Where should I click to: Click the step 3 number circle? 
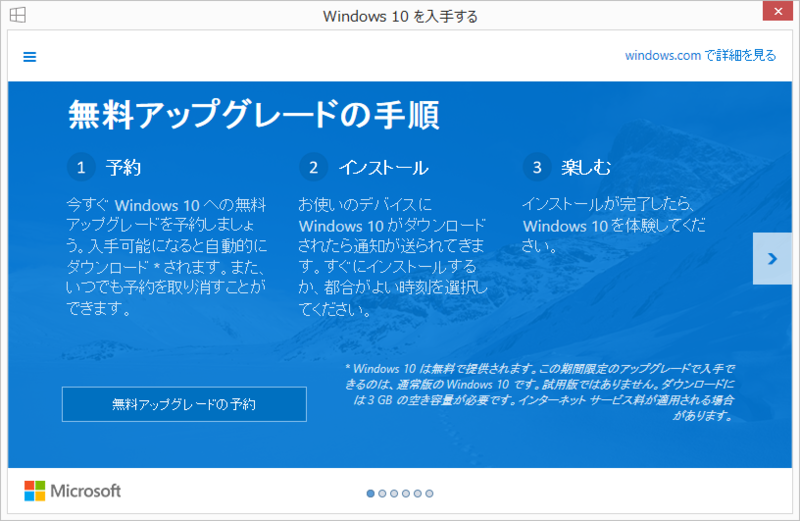[537, 167]
